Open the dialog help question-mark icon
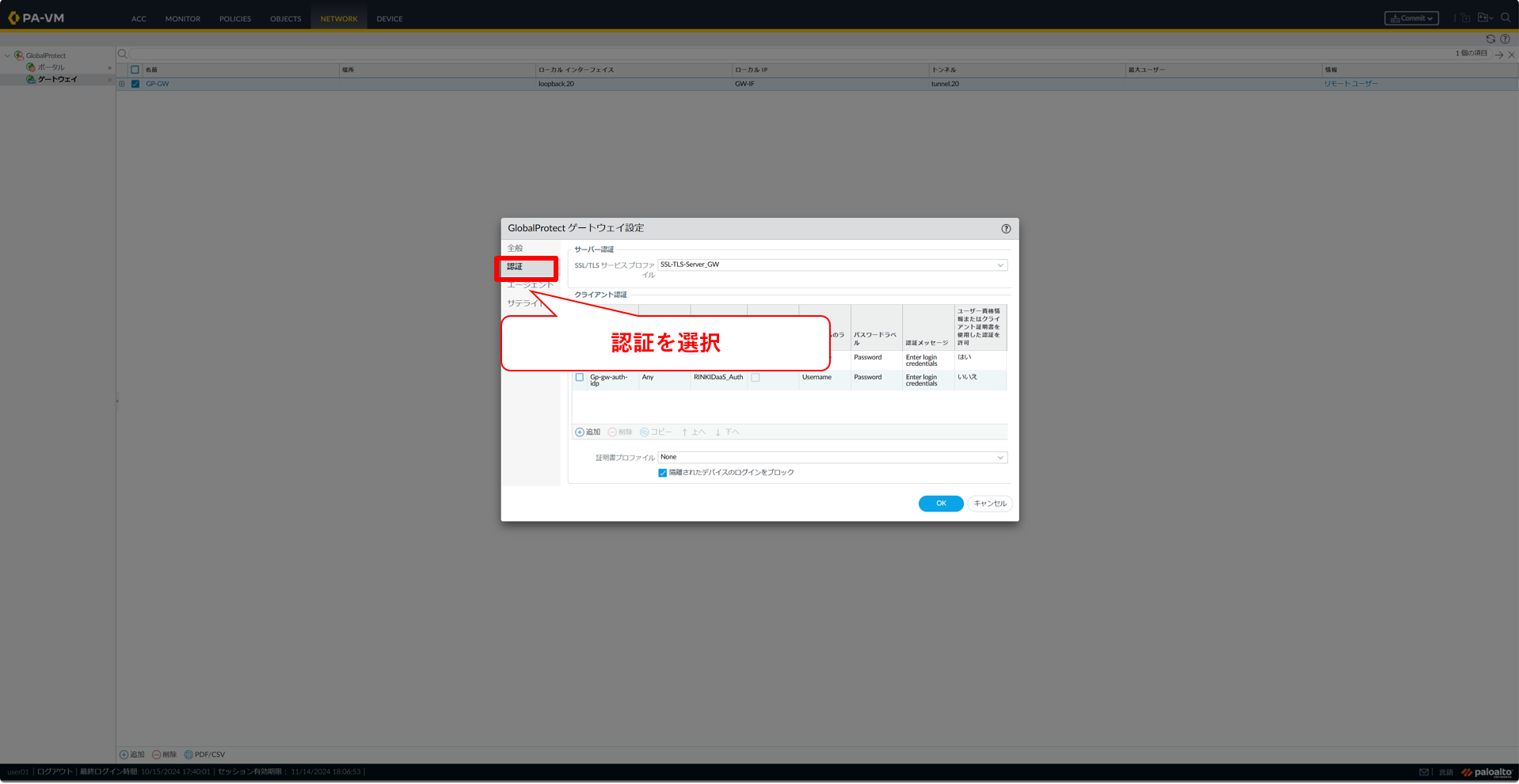 coord(1006,229)
